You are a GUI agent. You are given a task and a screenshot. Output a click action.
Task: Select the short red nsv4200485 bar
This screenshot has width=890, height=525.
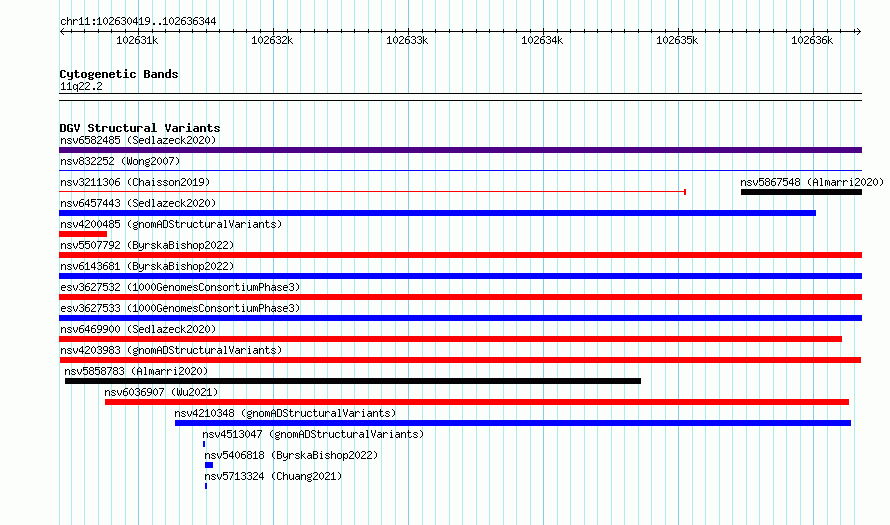click(83, 234)
